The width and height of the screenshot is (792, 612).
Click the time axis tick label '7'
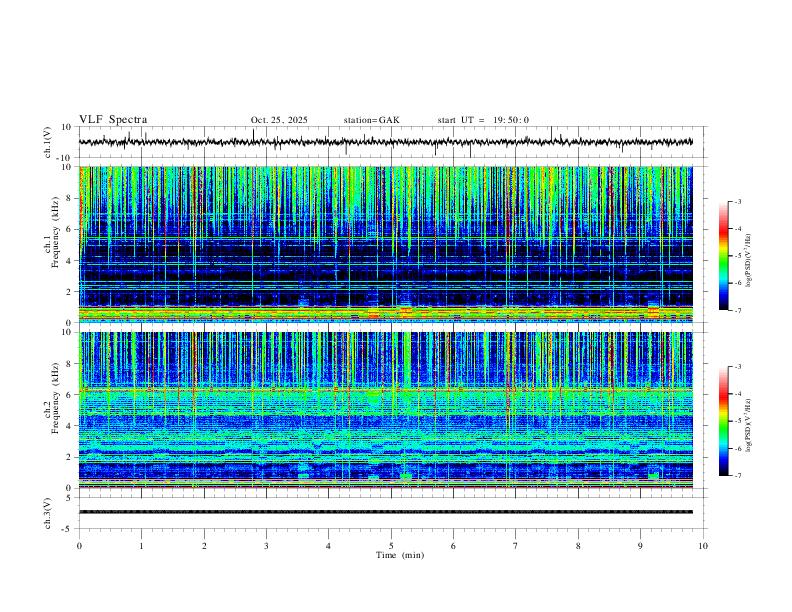516,546
